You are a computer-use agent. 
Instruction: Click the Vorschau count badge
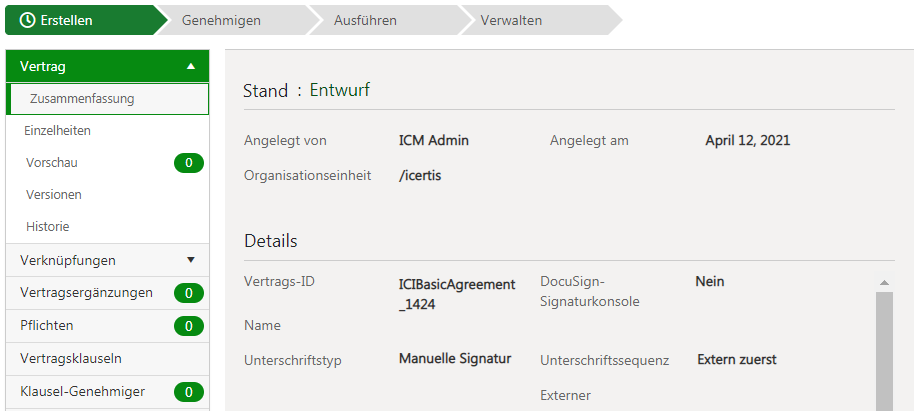(x=188, y=162)
